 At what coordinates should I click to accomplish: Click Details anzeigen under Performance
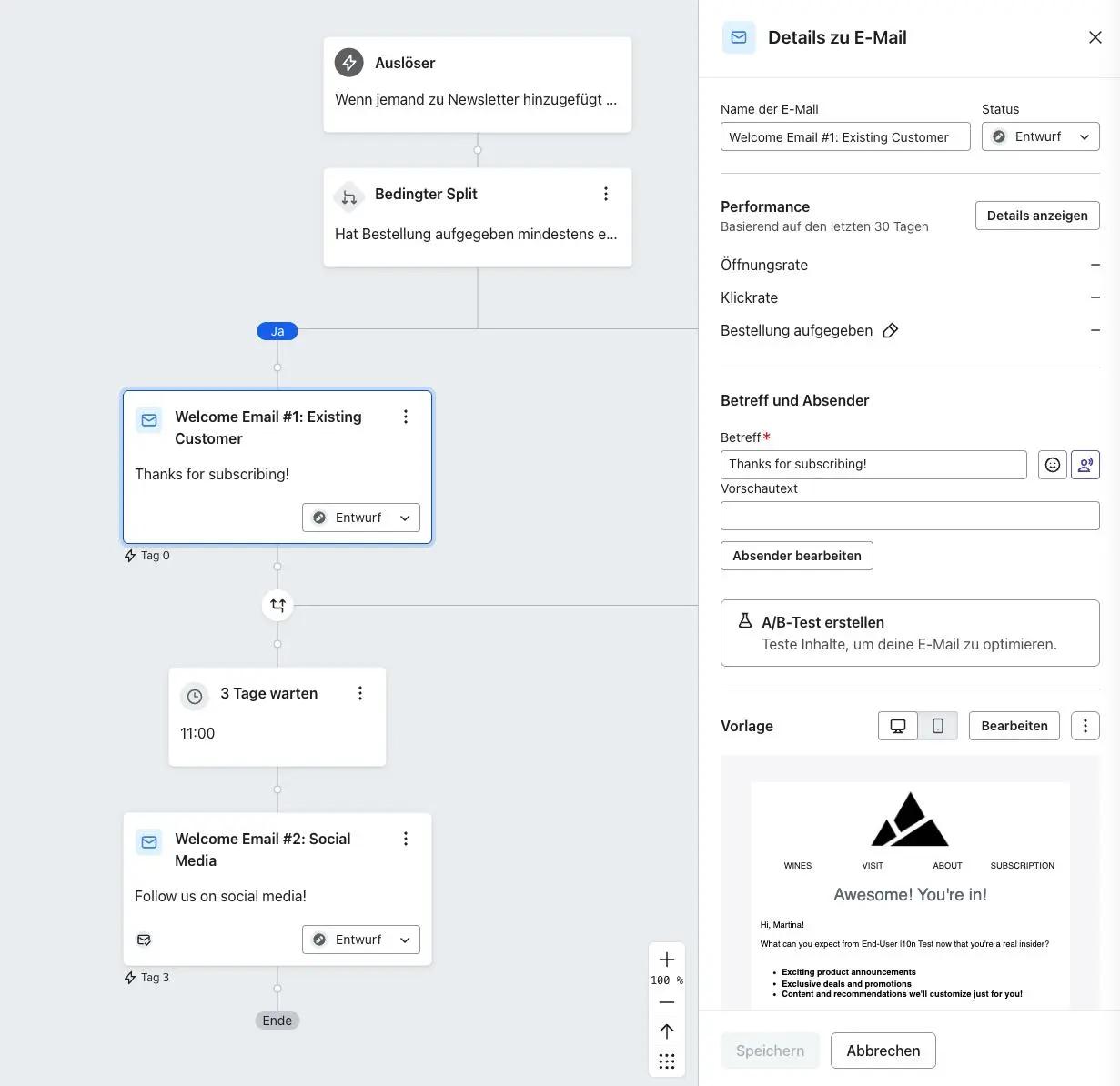coord(1037,216)
